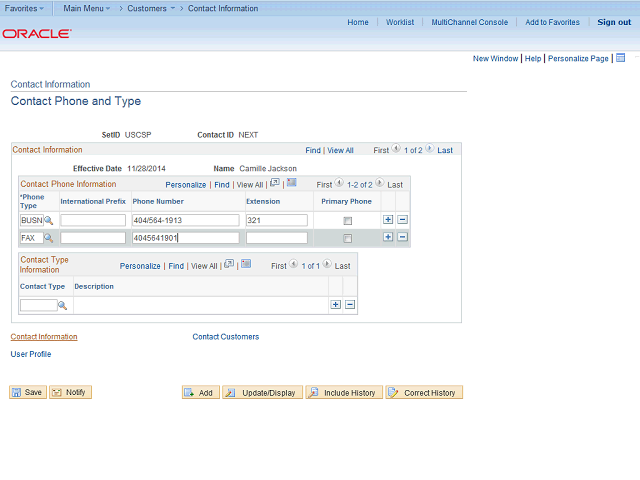
Task: Add row after BUSN phone row
Action: [388, 220]
